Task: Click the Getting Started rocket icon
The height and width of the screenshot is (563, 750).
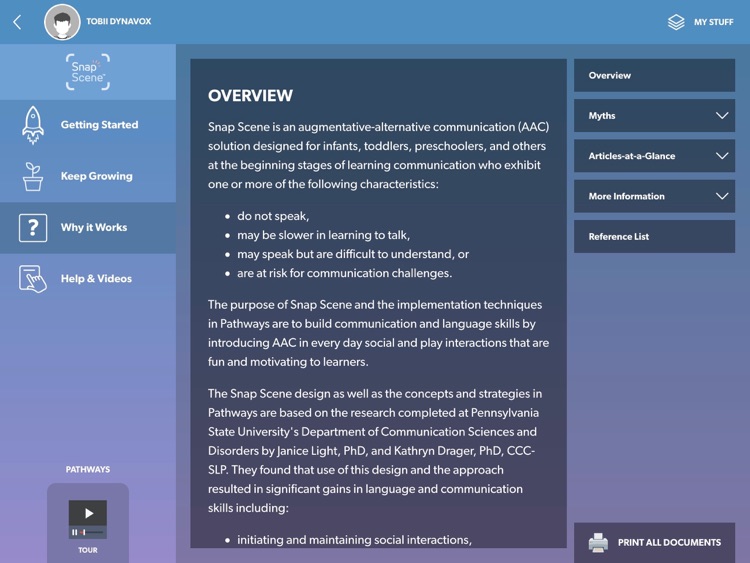Action: tap(33, 125)
